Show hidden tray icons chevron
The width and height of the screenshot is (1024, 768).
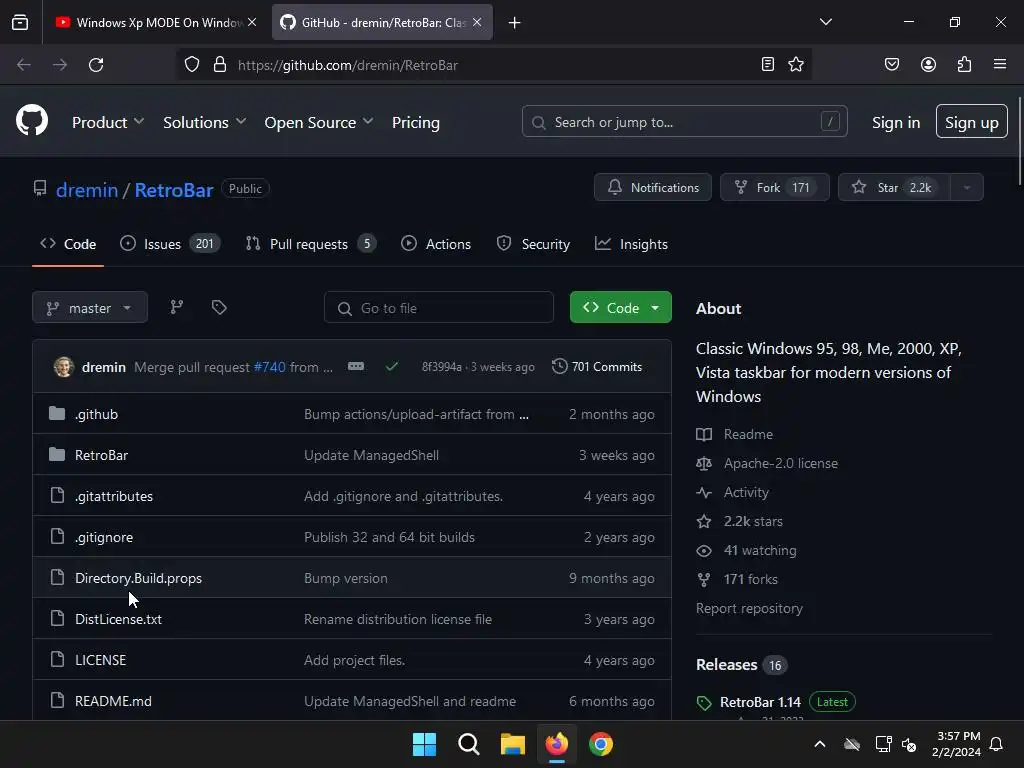tap(820, 744)
